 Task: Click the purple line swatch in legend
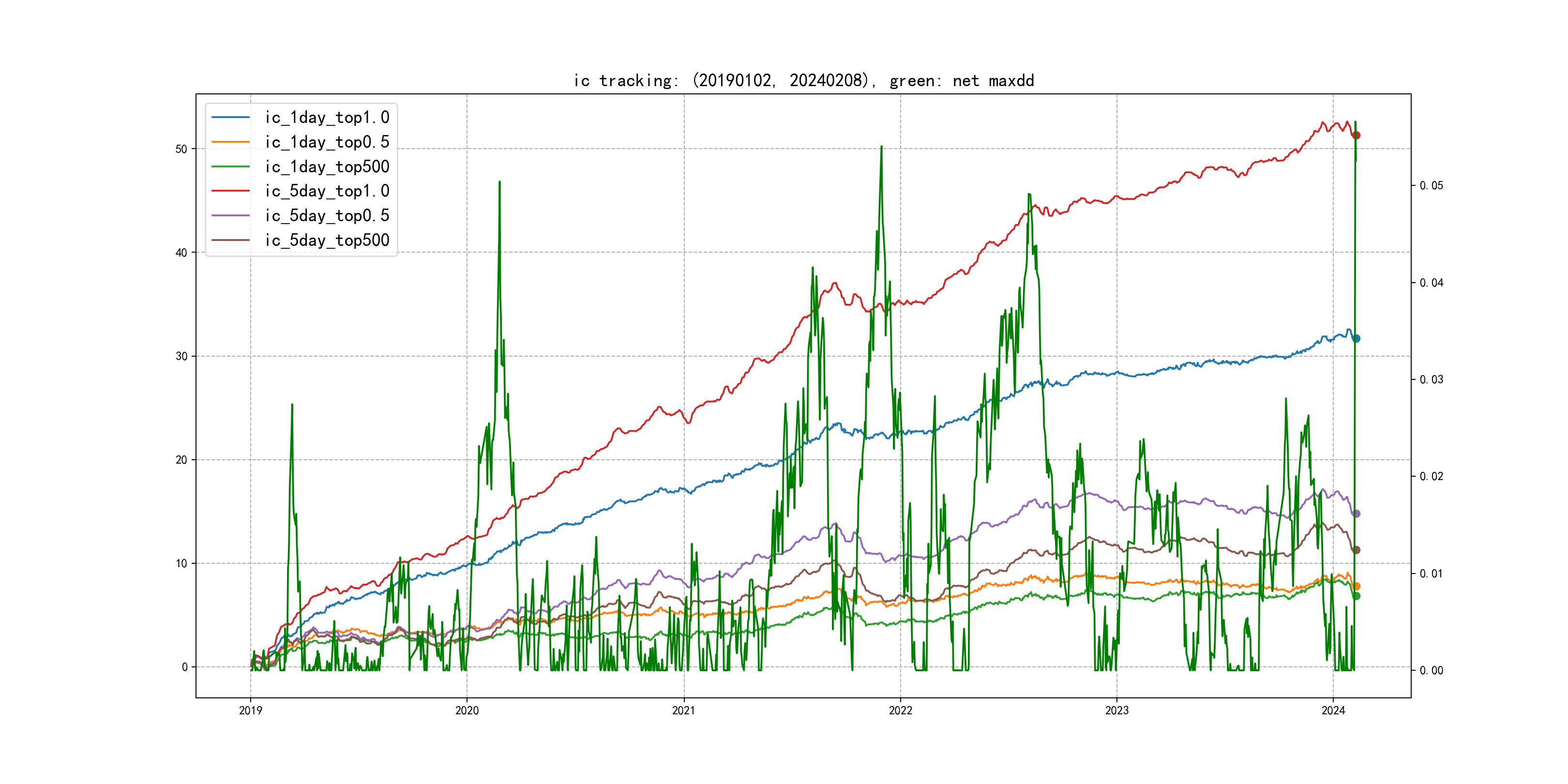(231, 215)
